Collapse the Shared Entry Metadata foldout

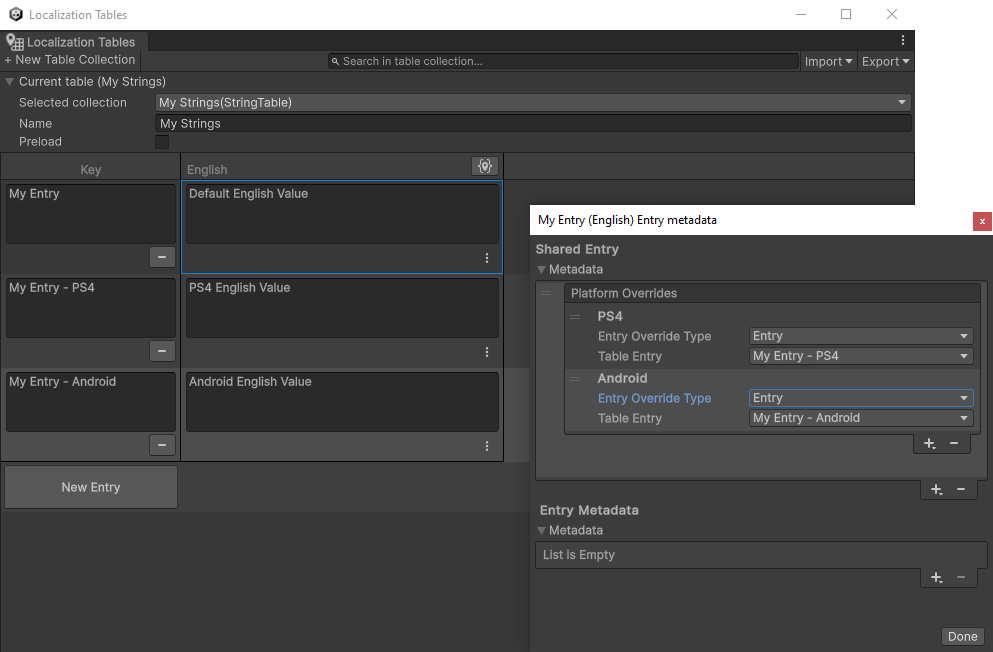click(x=542, y=270)
